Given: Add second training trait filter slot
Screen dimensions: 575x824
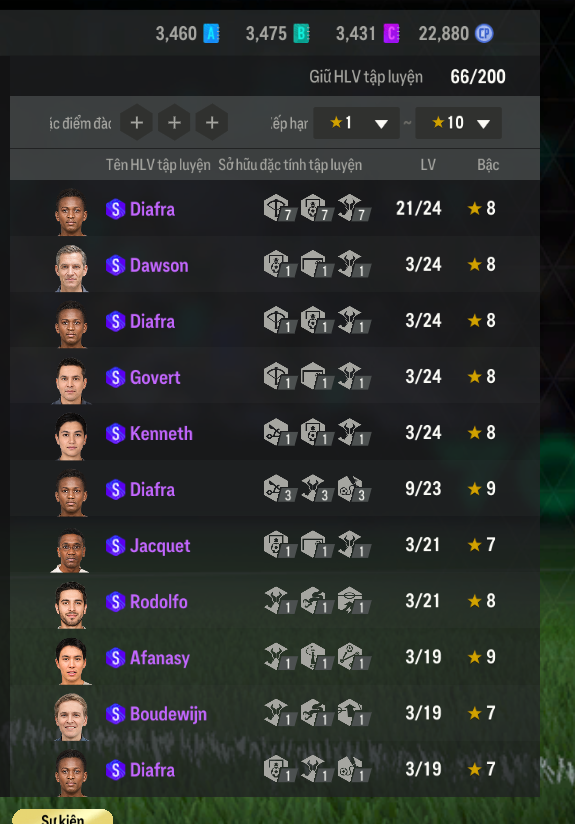Looking at the screenshot, I should point(174,123).
